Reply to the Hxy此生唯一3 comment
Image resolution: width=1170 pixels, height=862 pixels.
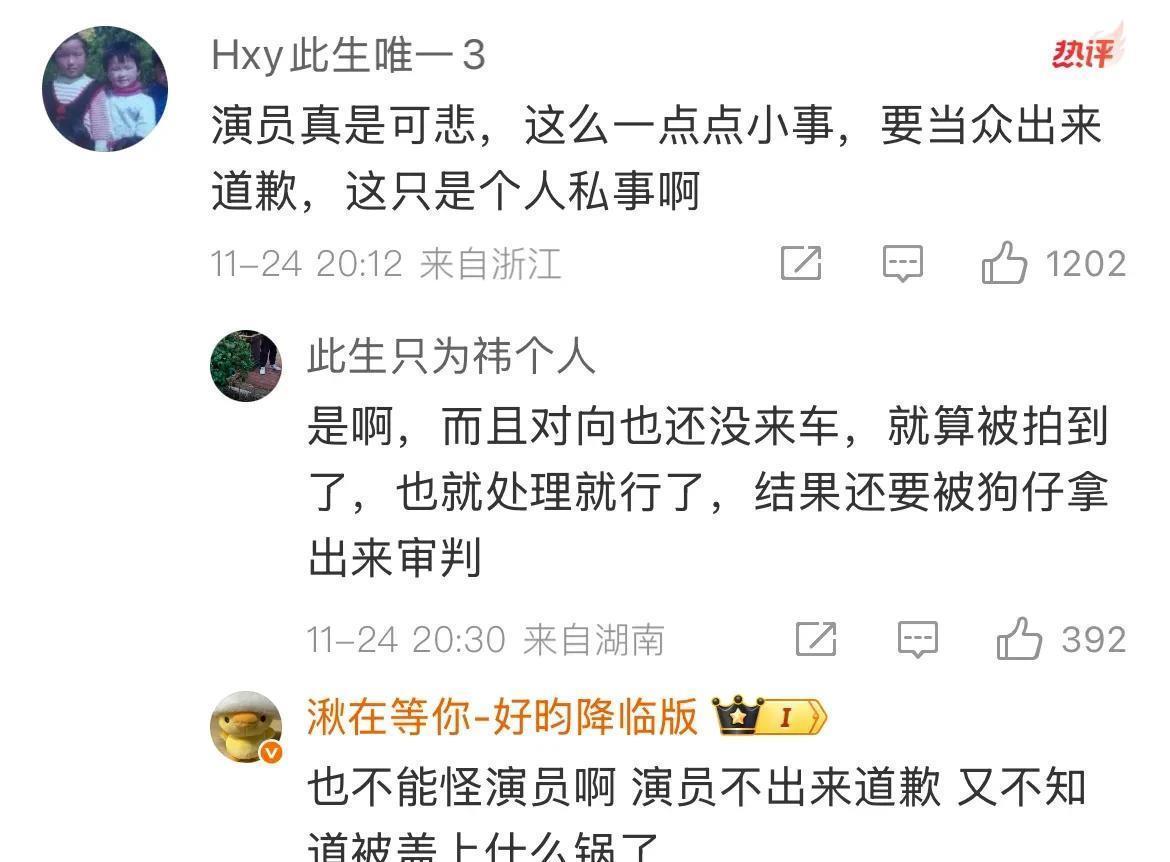click(x=902, y=263)
